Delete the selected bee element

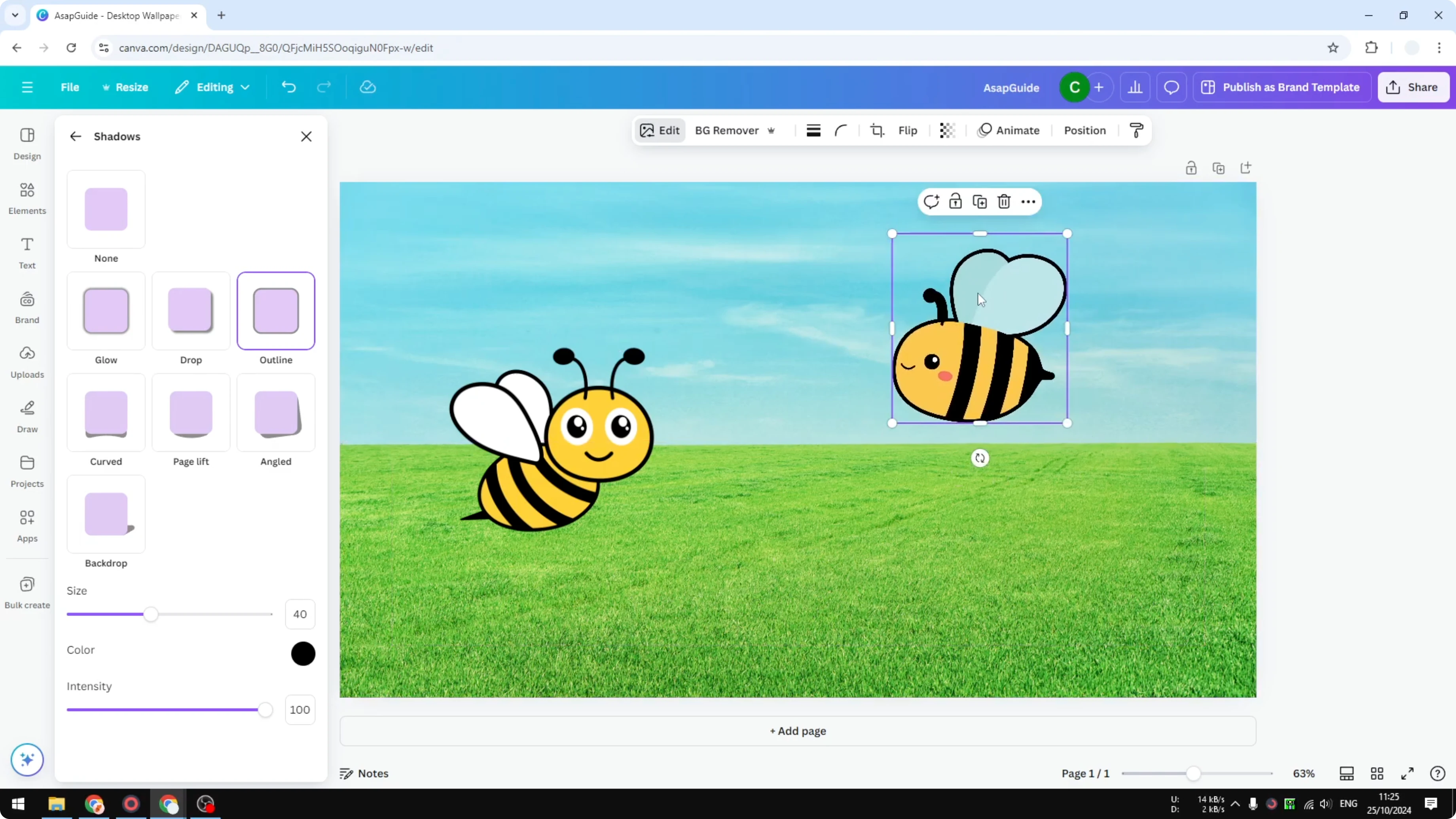coord(1005,202)
